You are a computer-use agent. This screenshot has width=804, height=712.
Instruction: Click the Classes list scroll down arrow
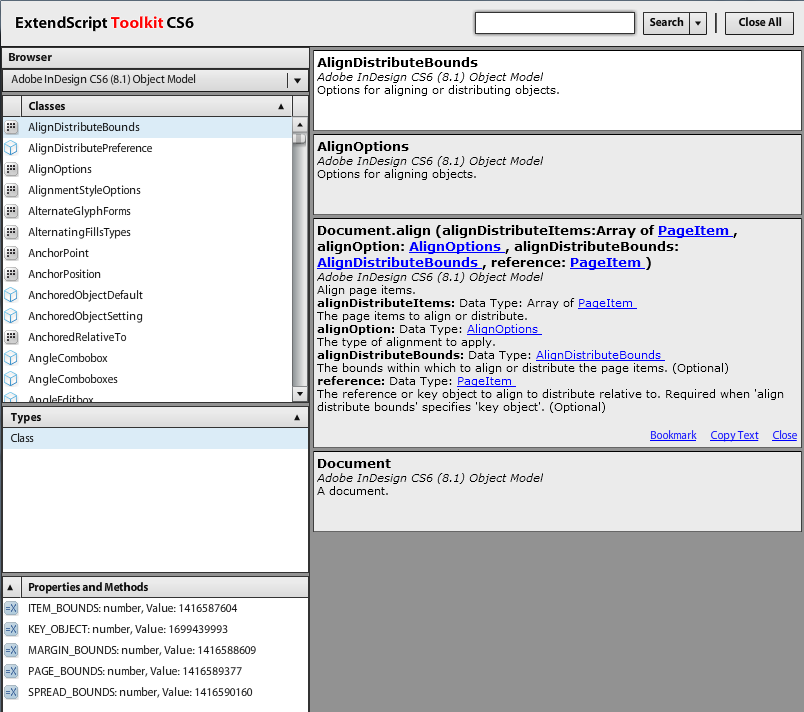[x=299, y=394]
